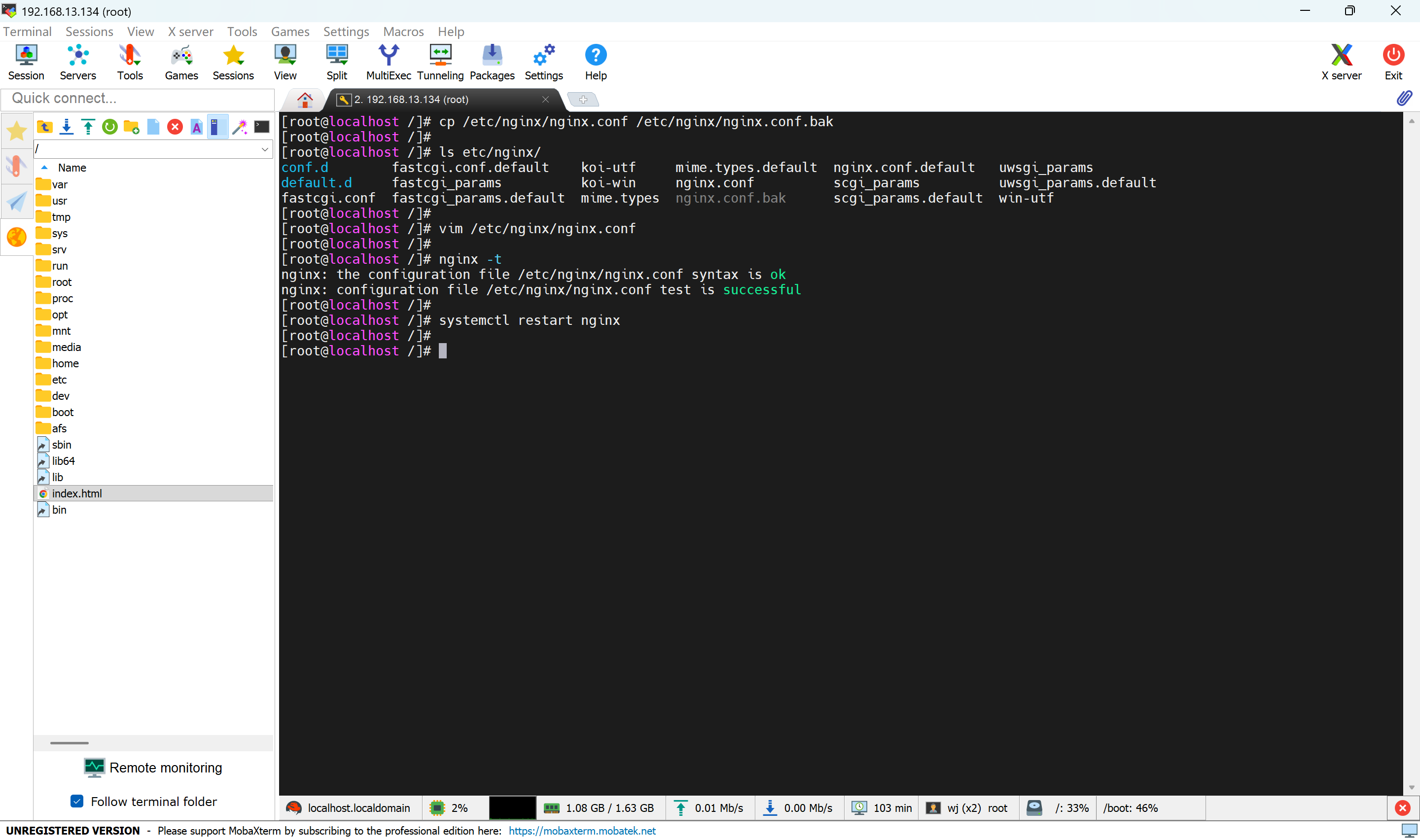1420x840 pixels.
Task: Close the monitoring bar with red X
Action: (x=1402, y=808)
